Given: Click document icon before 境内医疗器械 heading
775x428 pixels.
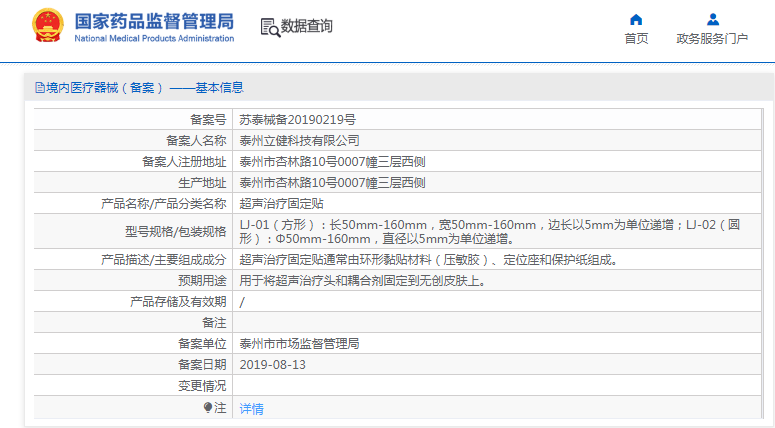Looking at the screenshot, I should click(40, 88).
